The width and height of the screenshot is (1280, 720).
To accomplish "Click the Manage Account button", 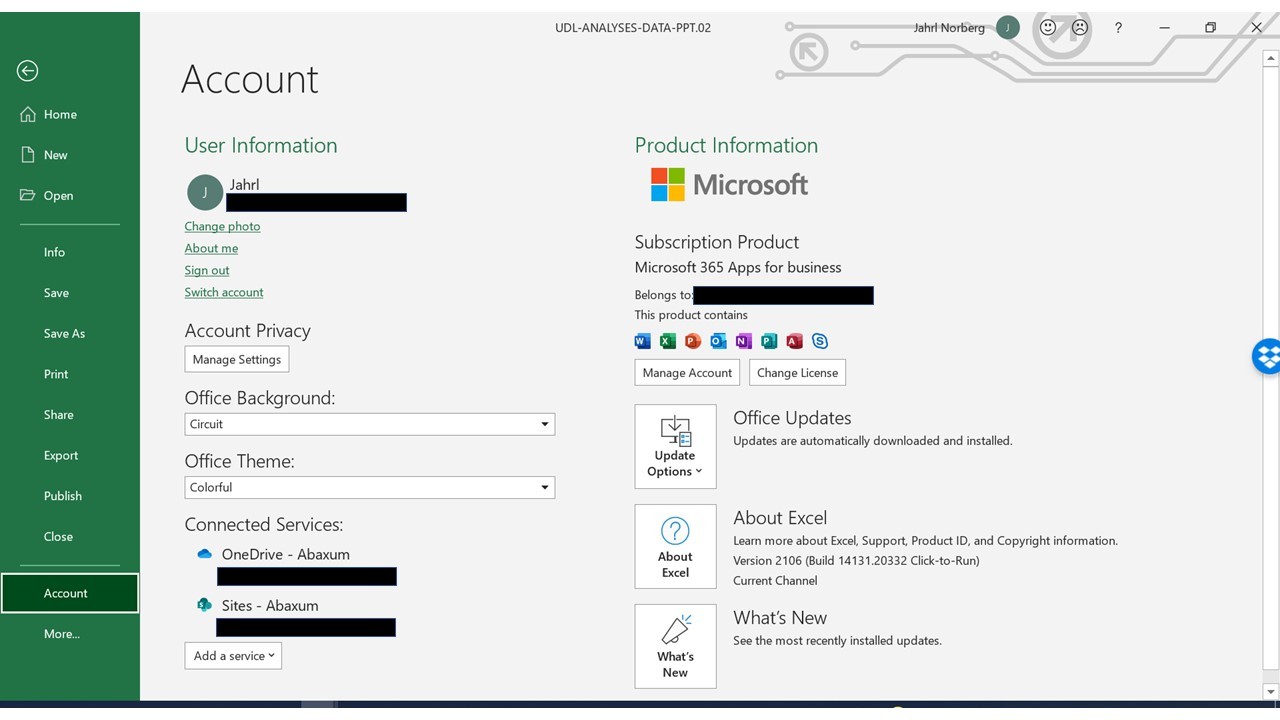I will click(x=687, y=372).
